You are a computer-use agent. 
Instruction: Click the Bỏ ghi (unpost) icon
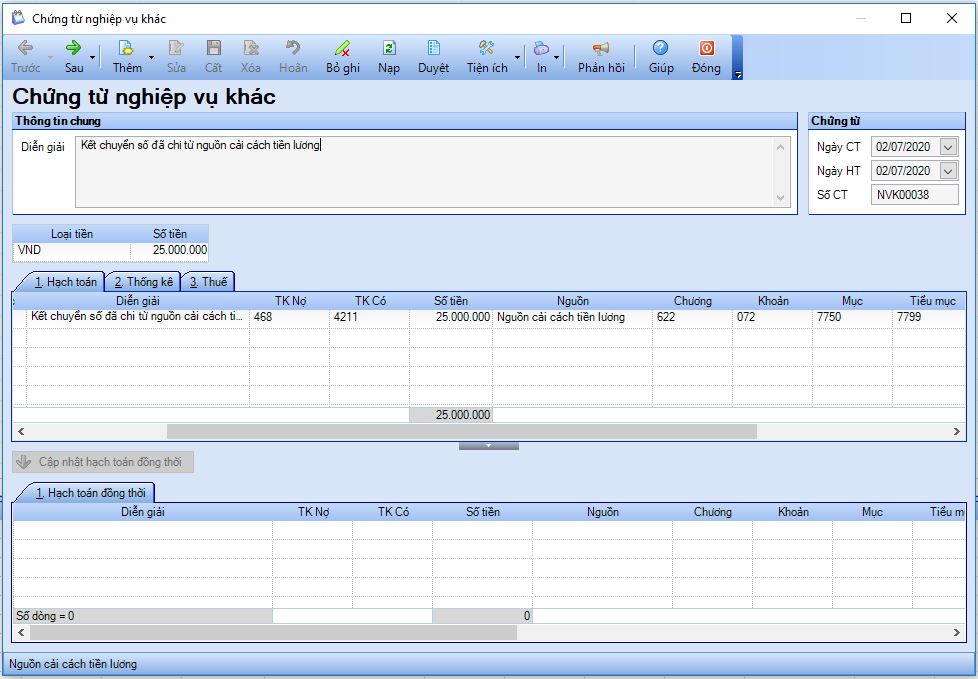pos(342,48)
